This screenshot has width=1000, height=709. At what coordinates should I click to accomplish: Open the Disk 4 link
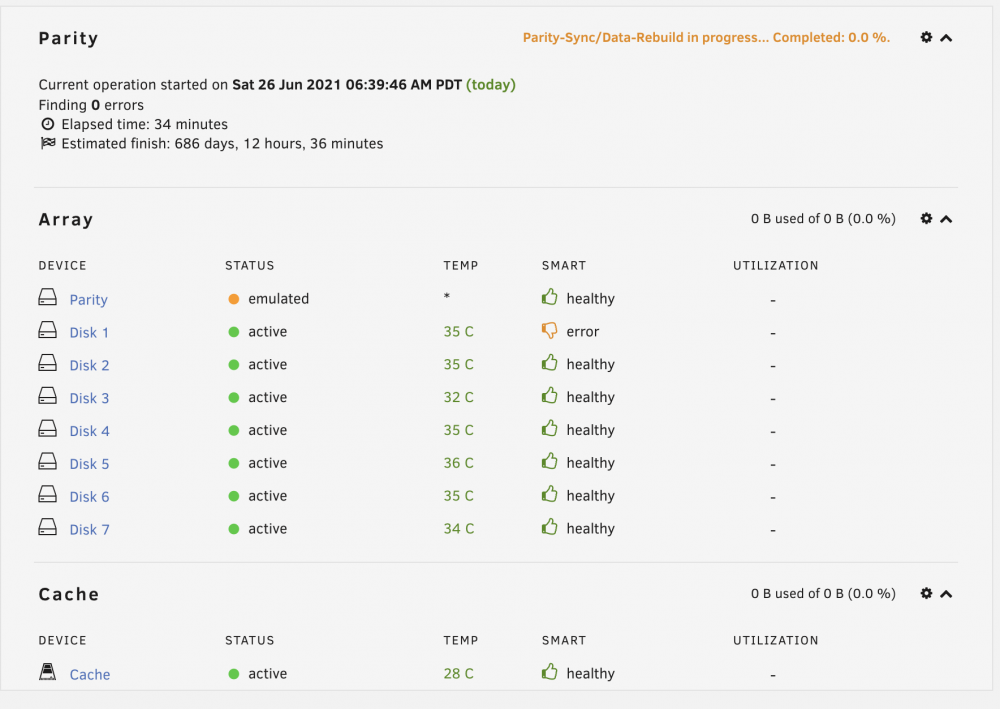89,431
